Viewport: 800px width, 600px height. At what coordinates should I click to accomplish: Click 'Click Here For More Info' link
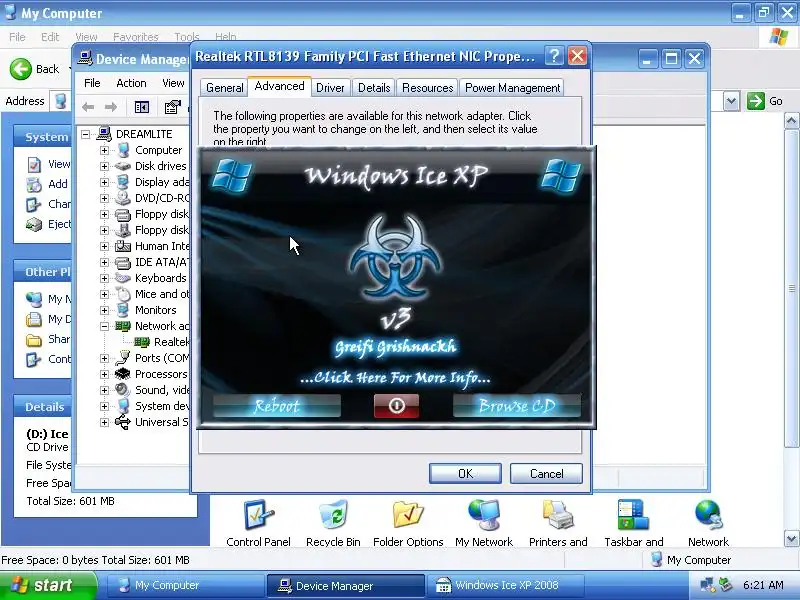(395, 378)
